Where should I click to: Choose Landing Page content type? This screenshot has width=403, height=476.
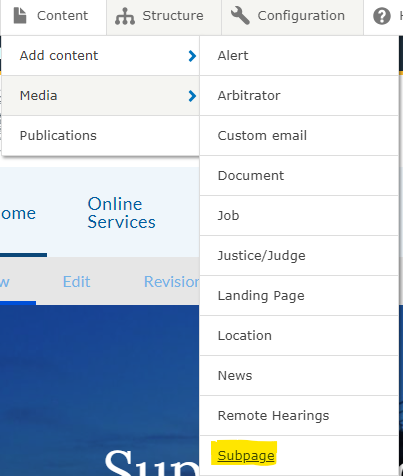pyautogui.click(x=299, y=296)
